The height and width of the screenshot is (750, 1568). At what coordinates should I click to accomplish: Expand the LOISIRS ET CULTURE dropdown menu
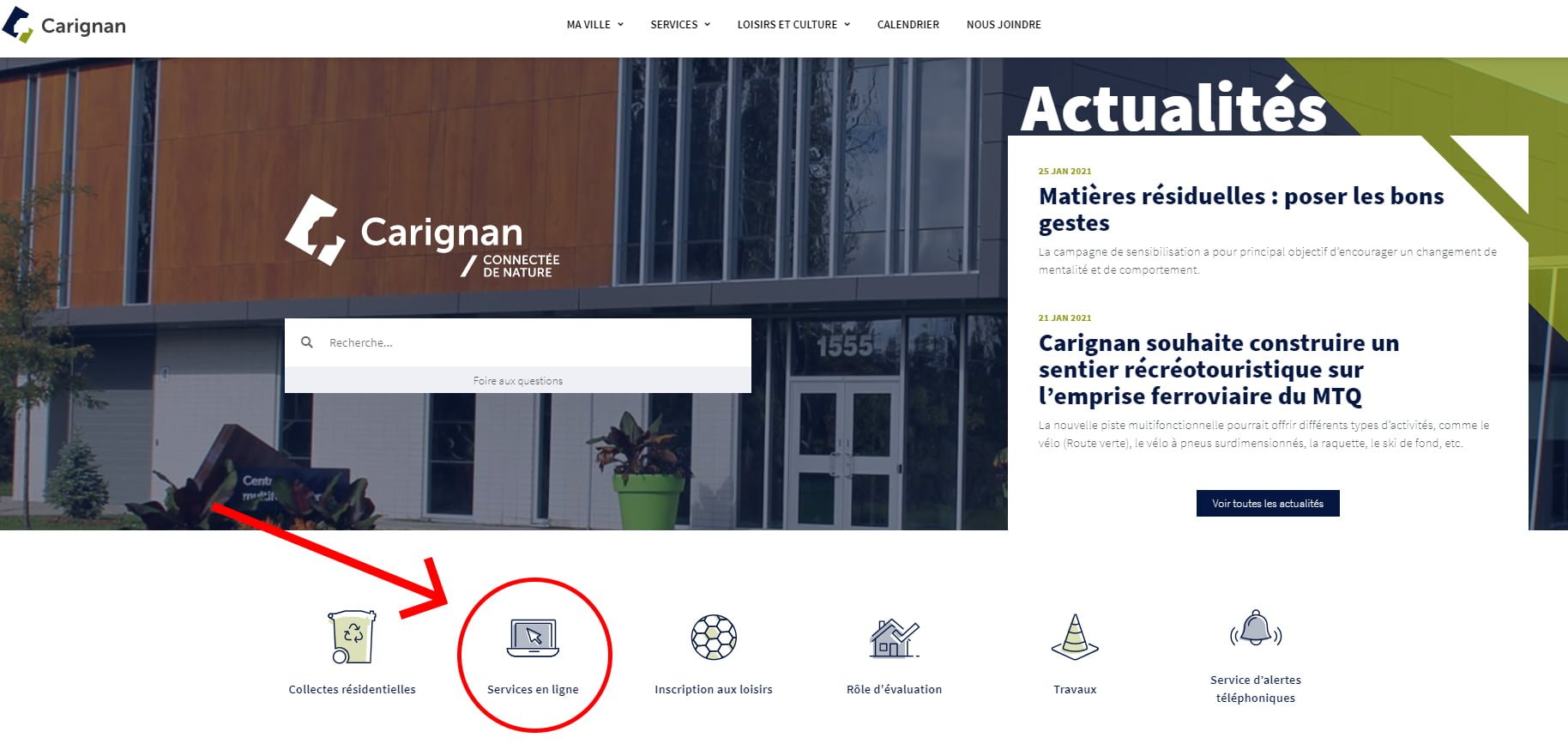(793, 25)
